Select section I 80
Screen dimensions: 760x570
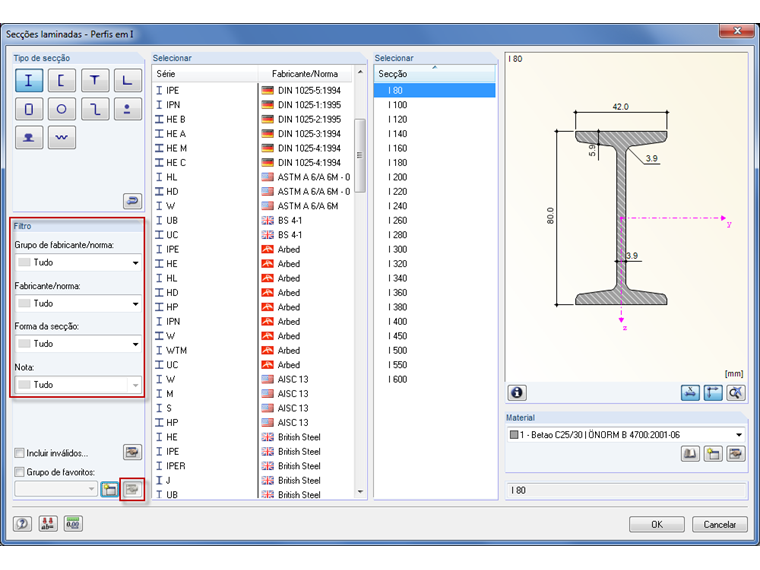pos(435,90)
